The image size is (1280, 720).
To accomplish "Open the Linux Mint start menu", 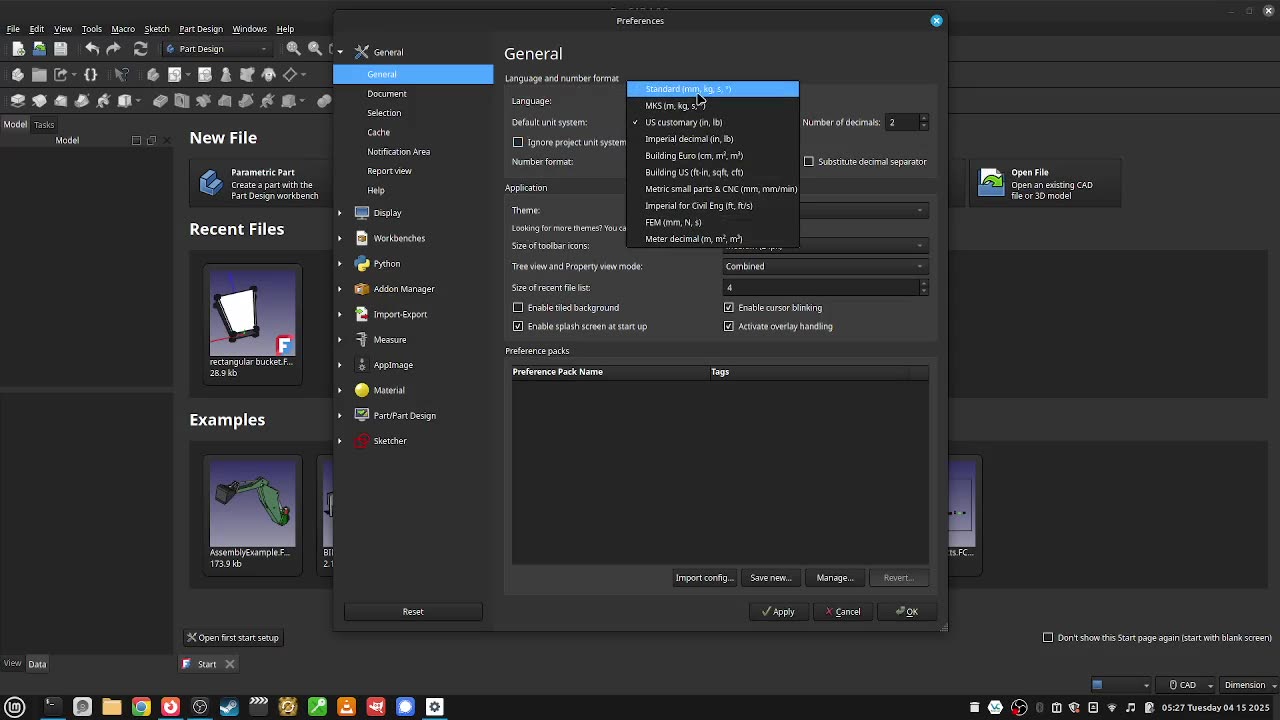I will [15, 707].
